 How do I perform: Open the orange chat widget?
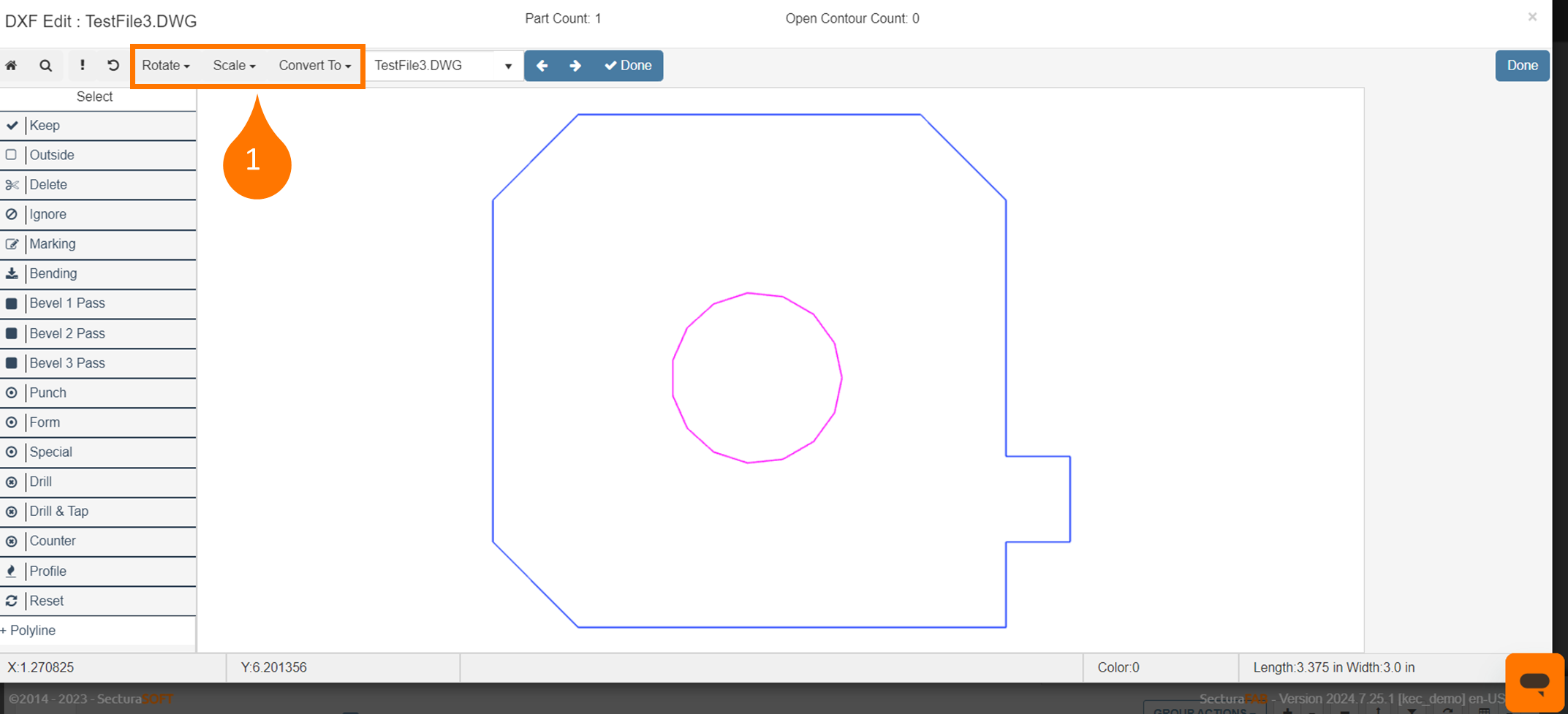1534,682
